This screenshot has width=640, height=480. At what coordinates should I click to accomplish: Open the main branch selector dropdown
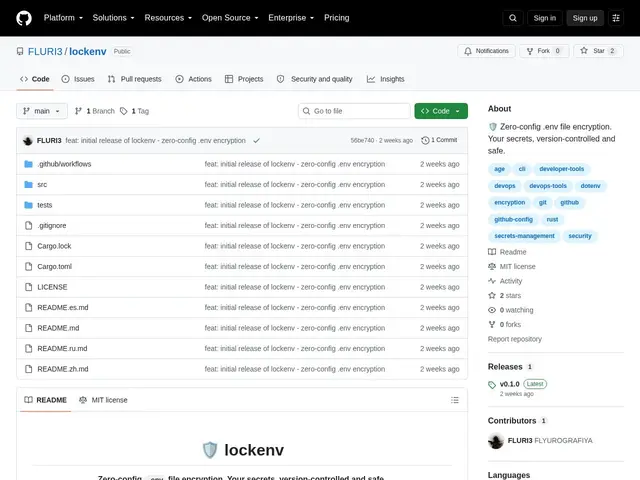(42, 111)
